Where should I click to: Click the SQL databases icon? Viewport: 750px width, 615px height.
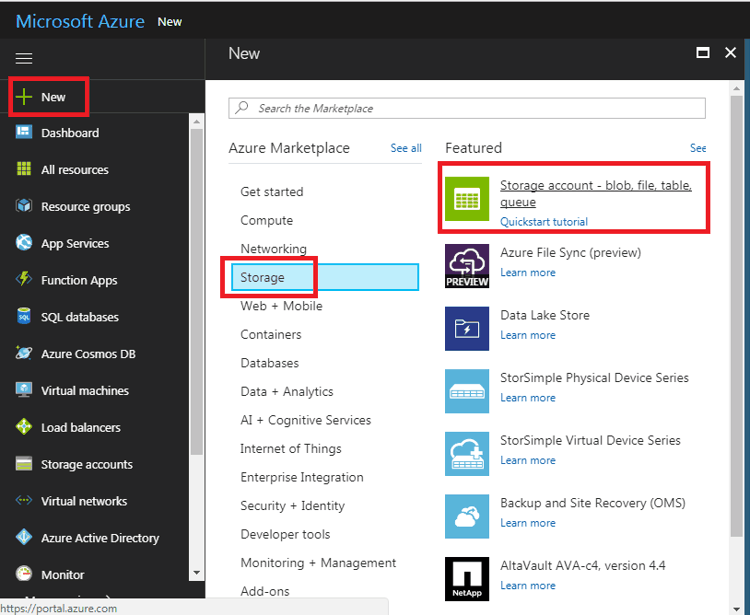click(24, 317)
